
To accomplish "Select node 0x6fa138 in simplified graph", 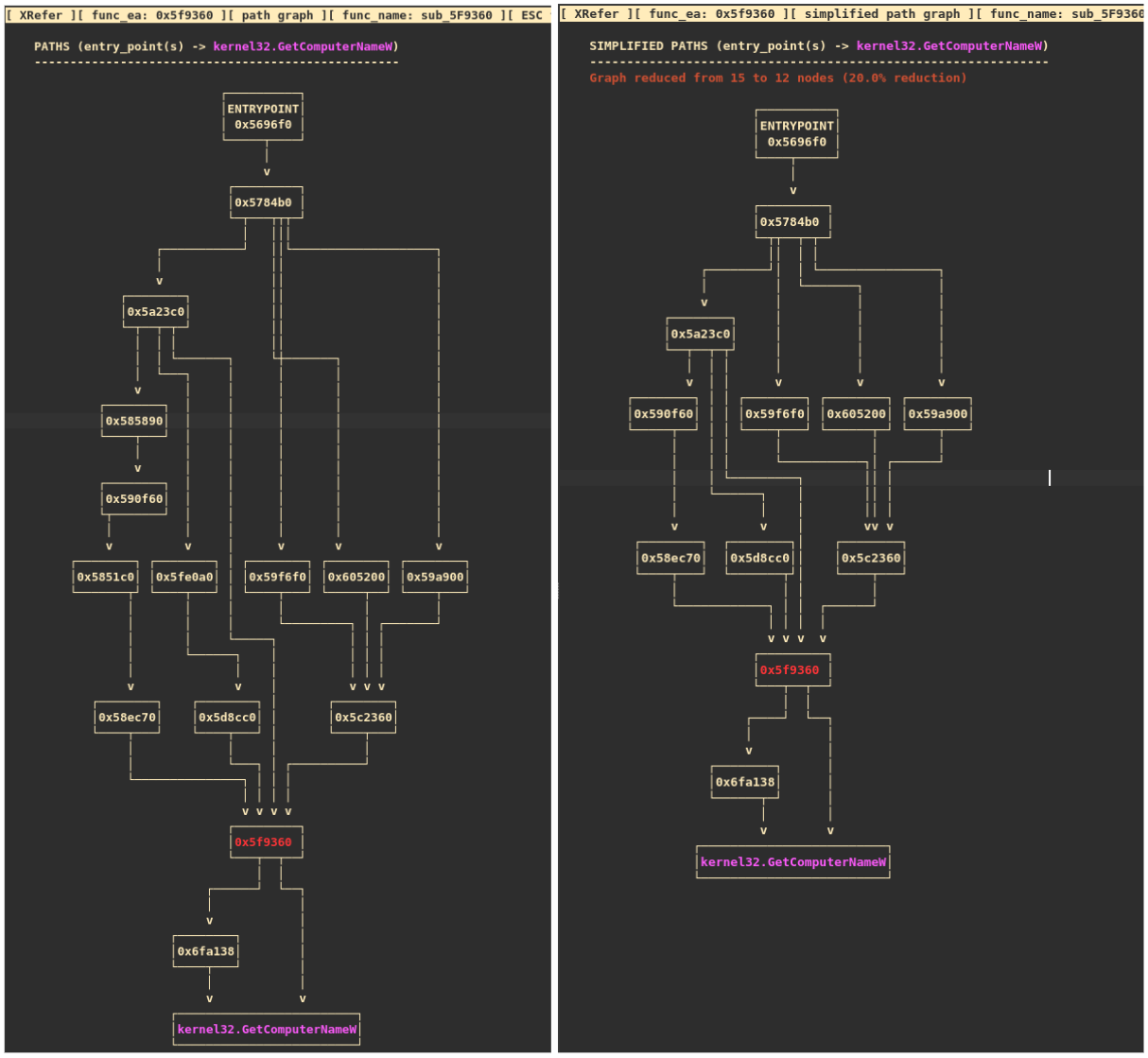I will click(x=745, y=782).
